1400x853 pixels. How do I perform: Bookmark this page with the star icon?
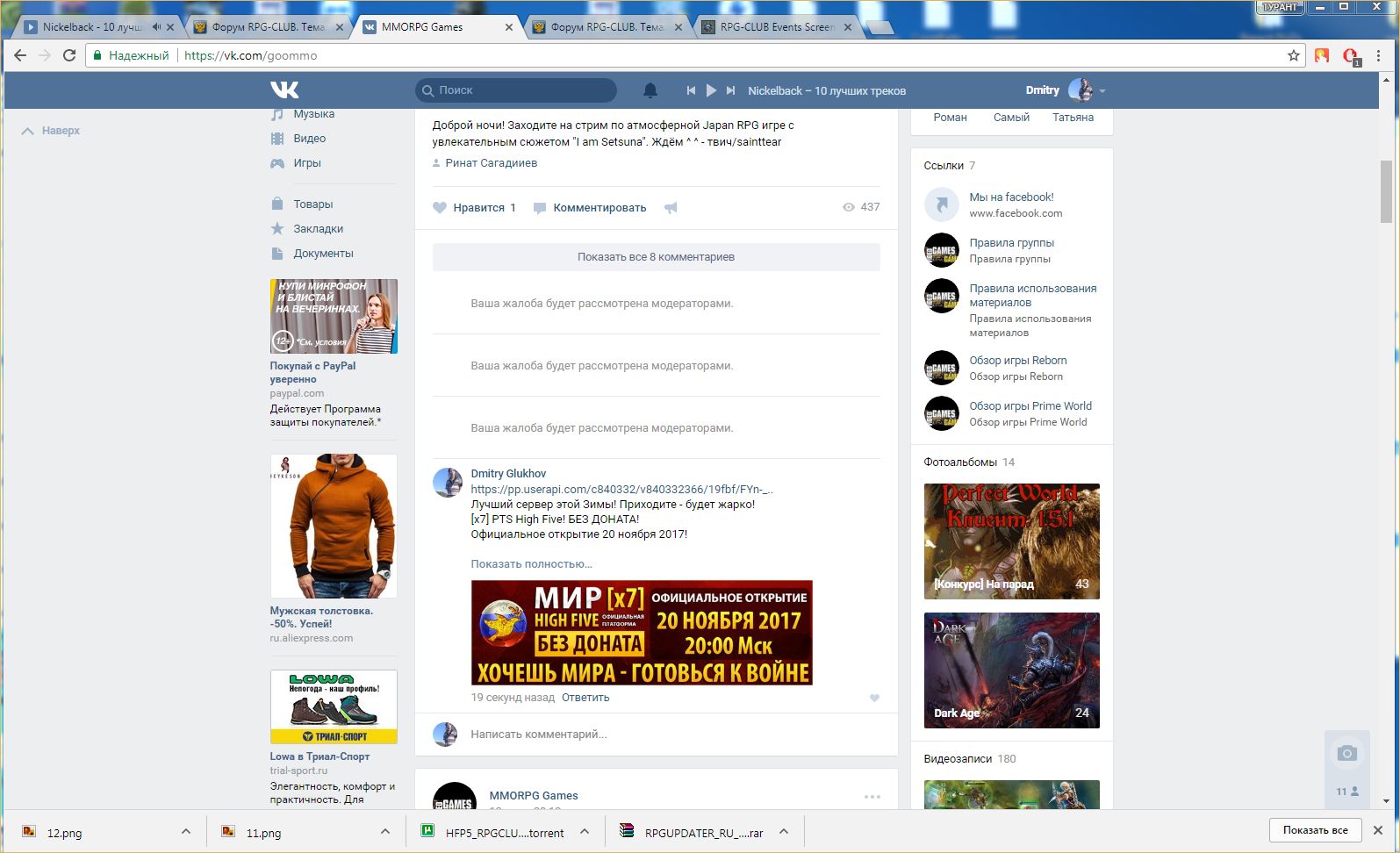(x=1293, y=55)
